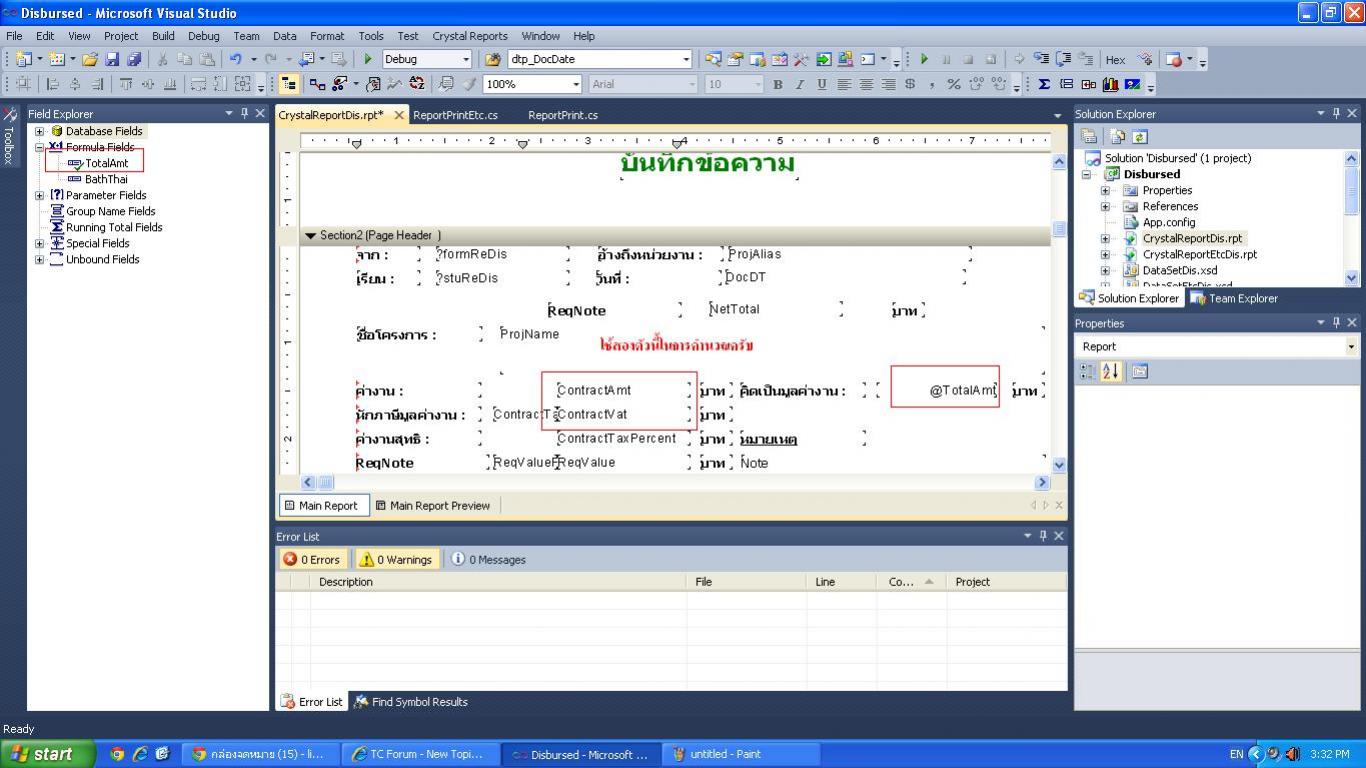
Task: Click the Sort (A-Z) icon
Action: click(417, 84)
